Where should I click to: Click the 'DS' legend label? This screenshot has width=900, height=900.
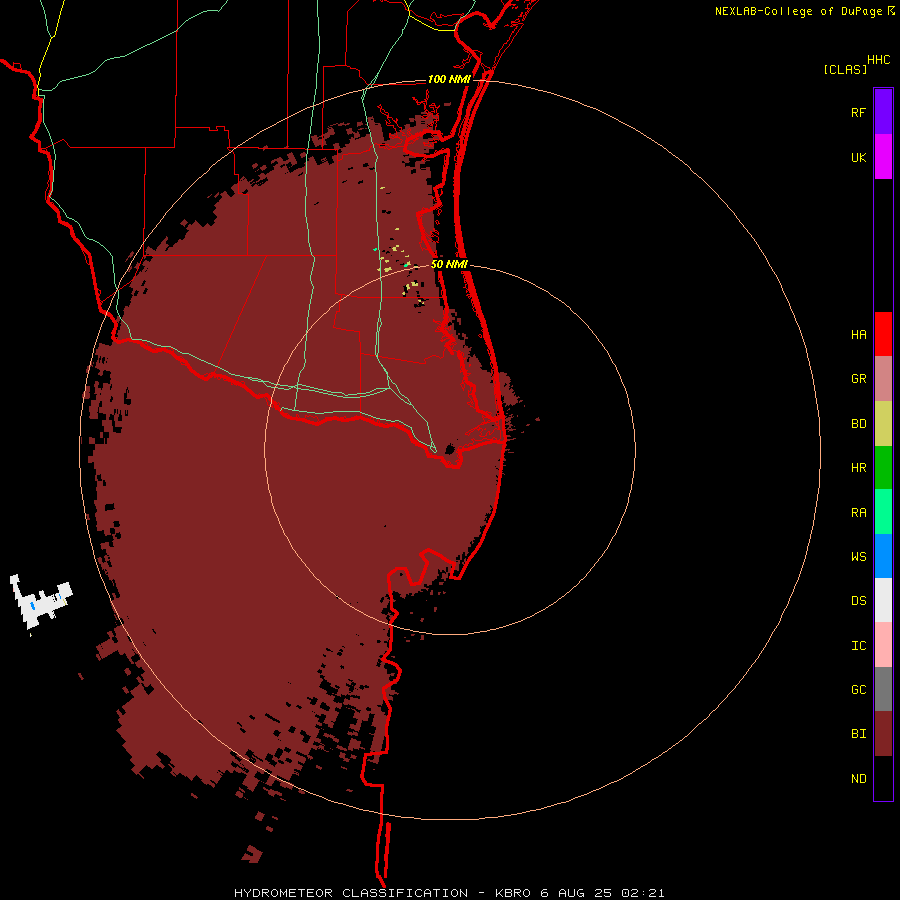click(x=858, y=601)
